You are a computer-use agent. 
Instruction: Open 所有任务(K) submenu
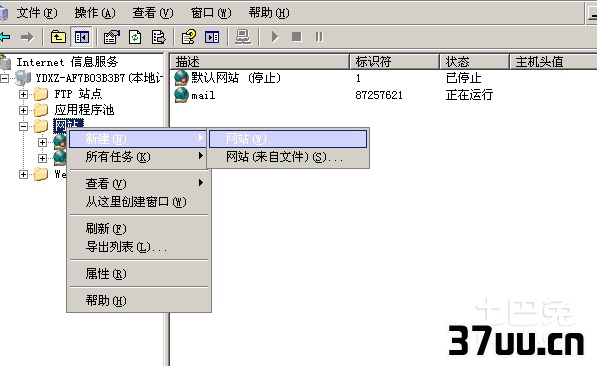point(138,157)
